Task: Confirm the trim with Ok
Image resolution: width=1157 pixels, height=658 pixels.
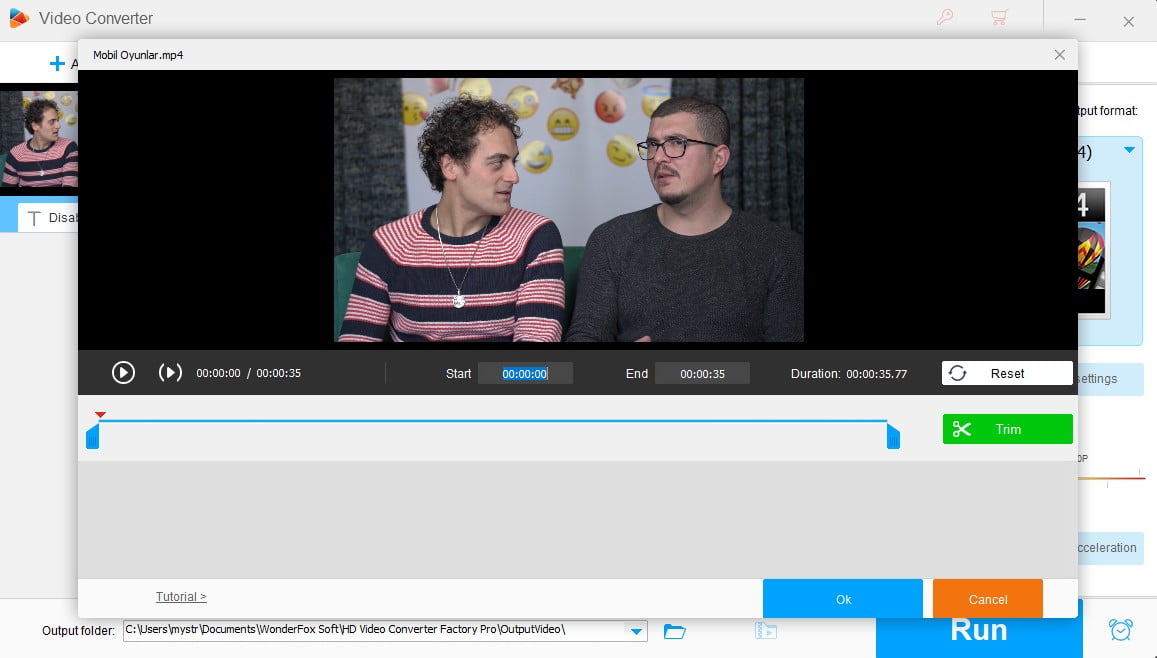Action: click(x=842, y=598)
